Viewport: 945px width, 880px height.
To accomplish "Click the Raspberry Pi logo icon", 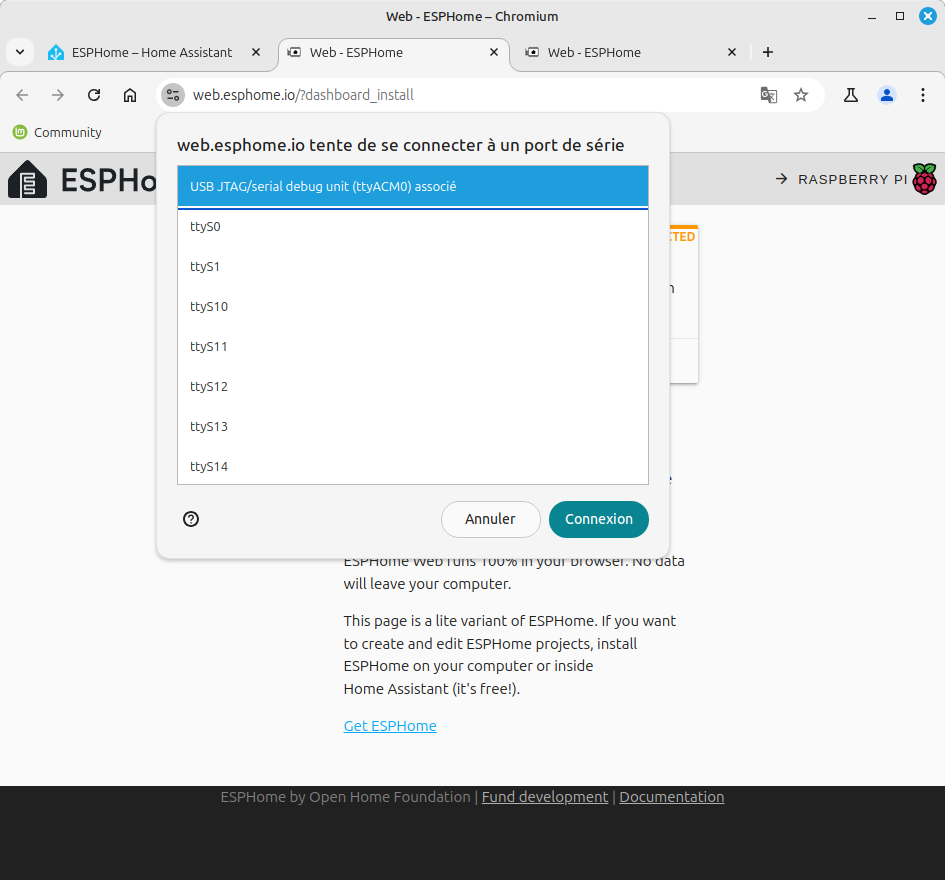I will point(925,179).
